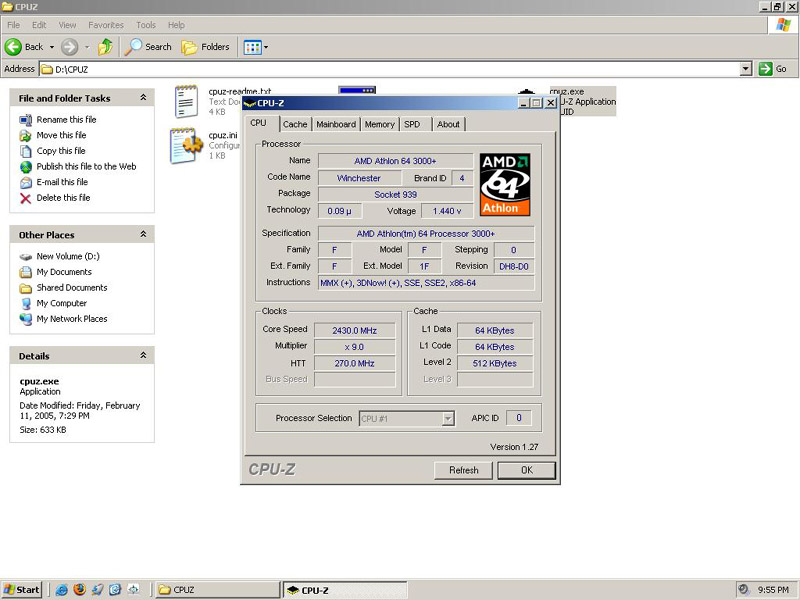
Task: Click the Multiplier value x 9.0
Action: click(355, 347)
